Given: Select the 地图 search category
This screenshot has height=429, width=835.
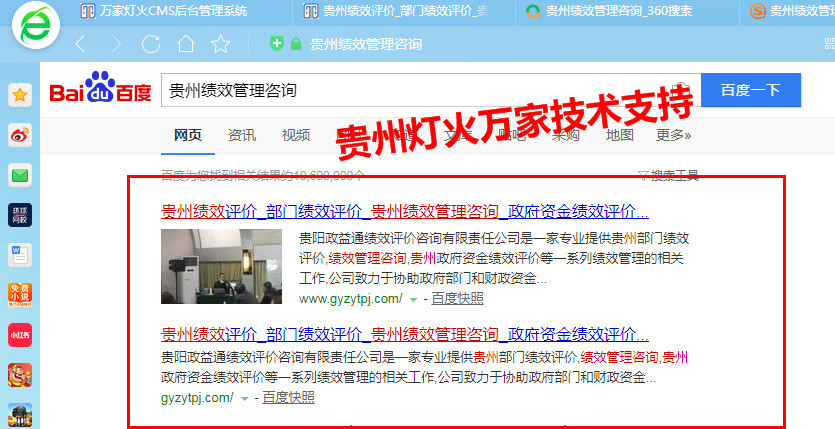Looking at the screenshot, I should click(x=620, y=135).
